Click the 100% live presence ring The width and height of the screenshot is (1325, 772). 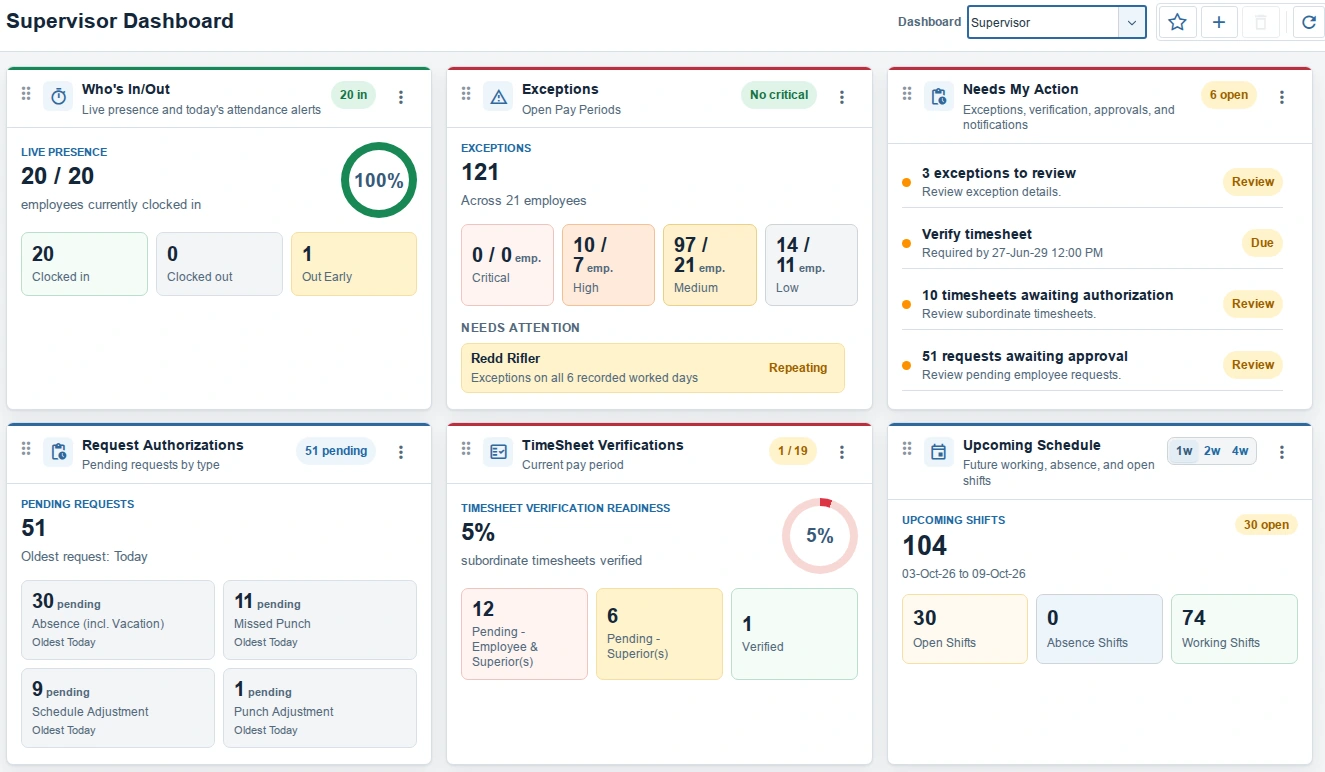[379, 181]
